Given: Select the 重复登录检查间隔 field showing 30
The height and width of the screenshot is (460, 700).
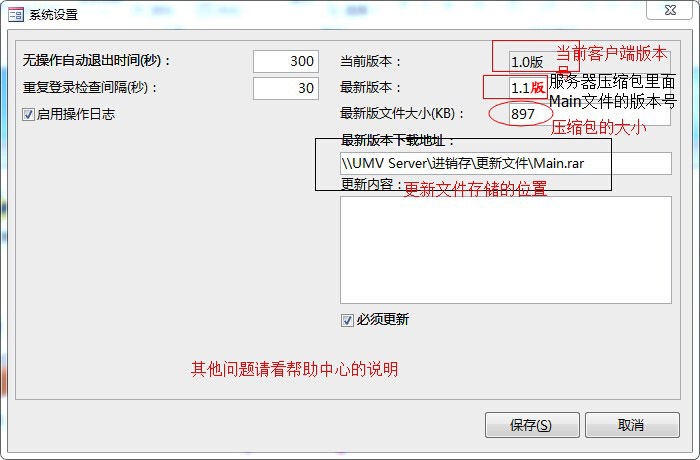Looking at the screenshot, I should click(x=286, y=88).
